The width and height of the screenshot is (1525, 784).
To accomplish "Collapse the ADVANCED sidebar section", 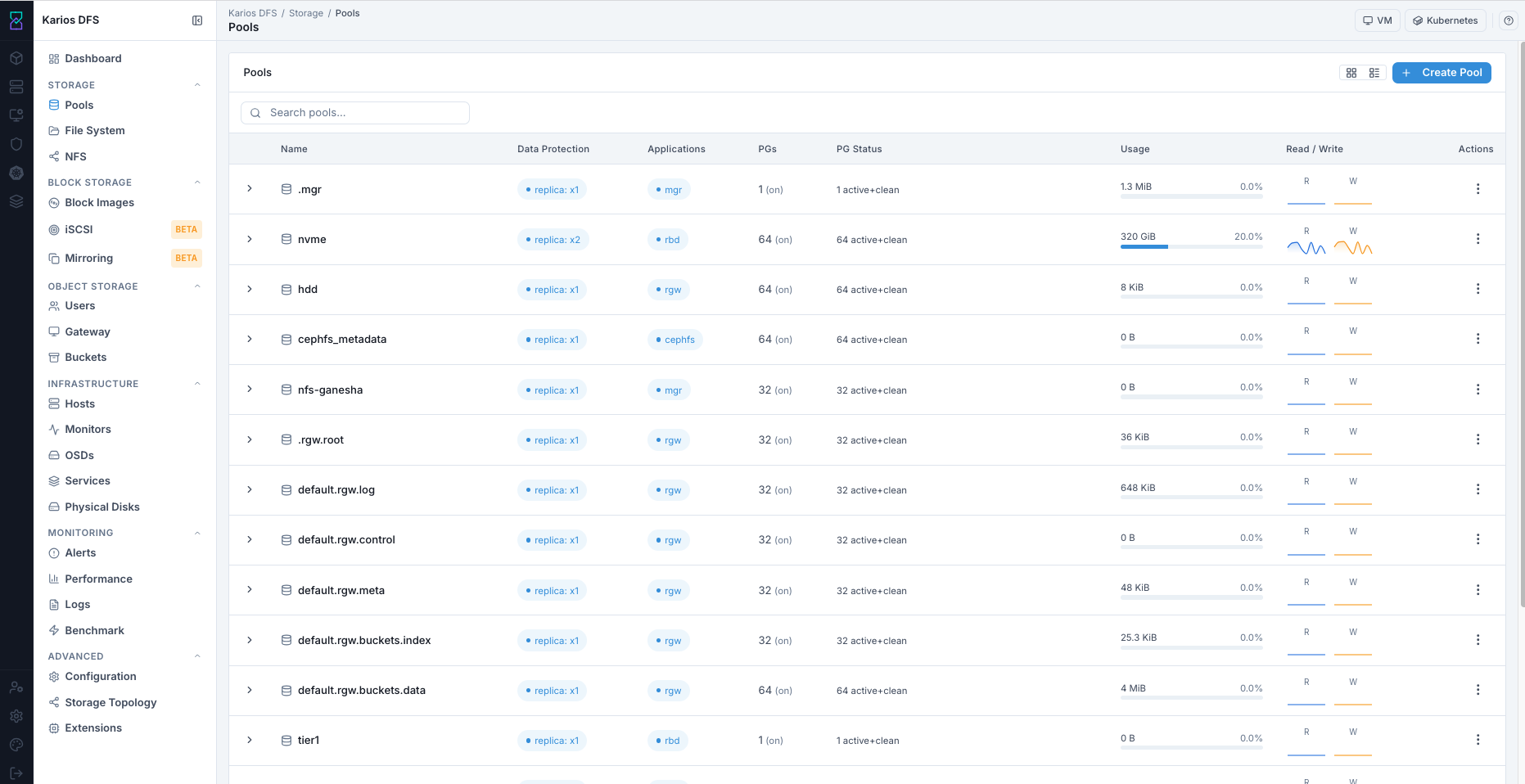I will pyautogui.click(x=197, y=656).
